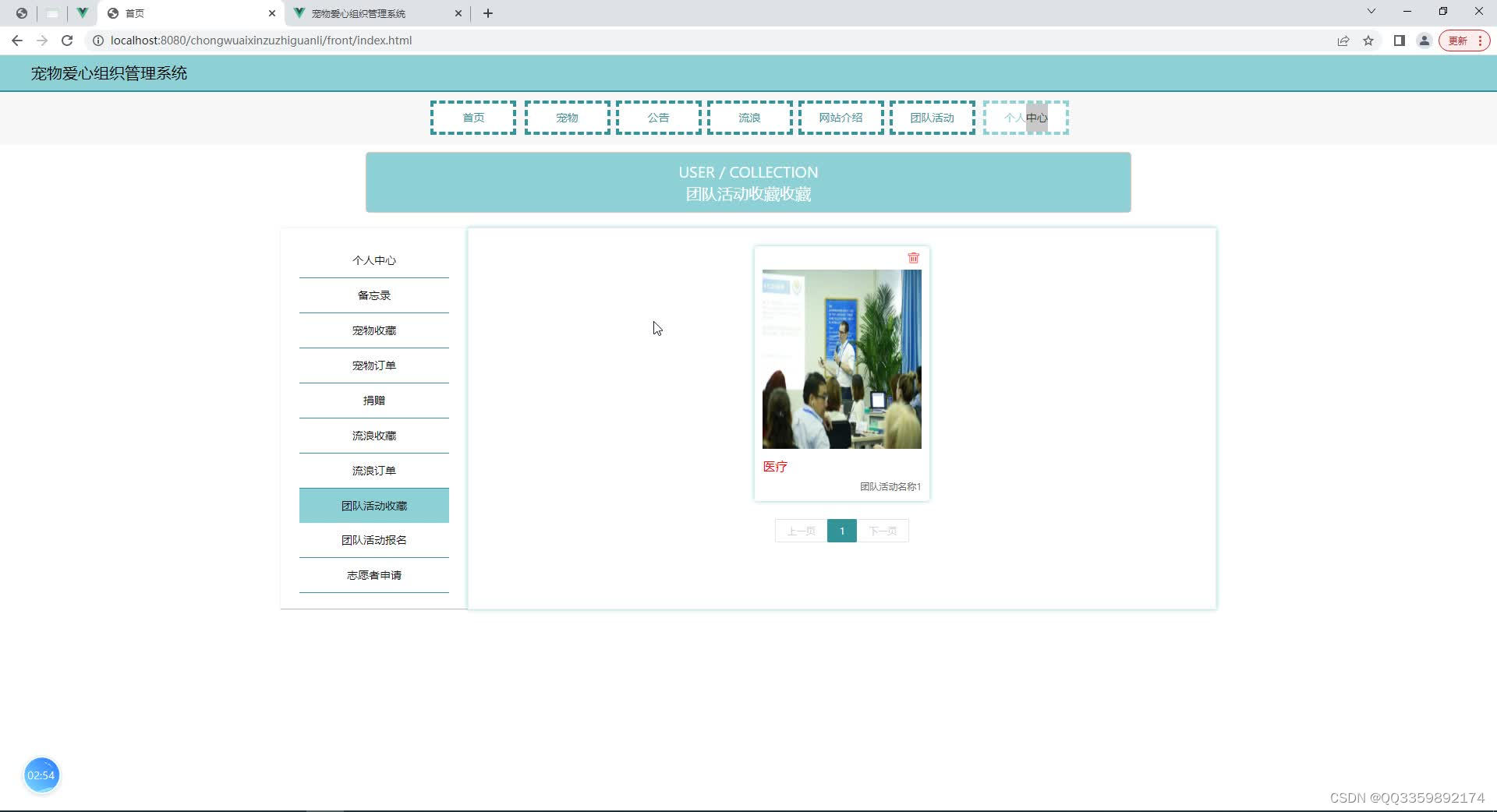The width and height of the screenshot is (1497, 812).
Task: Open the 医疗 activity photo thumbnail
Action: pyautogui.click(x=842, y=359)
